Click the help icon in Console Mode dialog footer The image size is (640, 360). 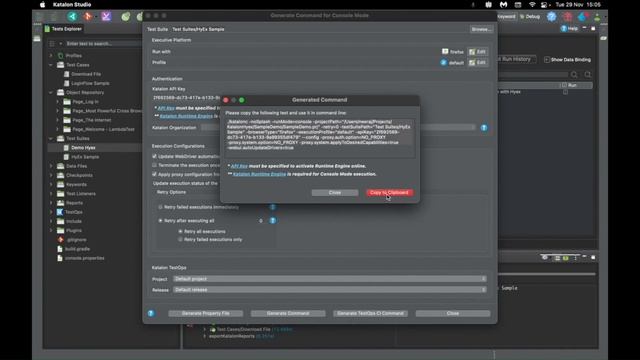[x=151, y=313]
